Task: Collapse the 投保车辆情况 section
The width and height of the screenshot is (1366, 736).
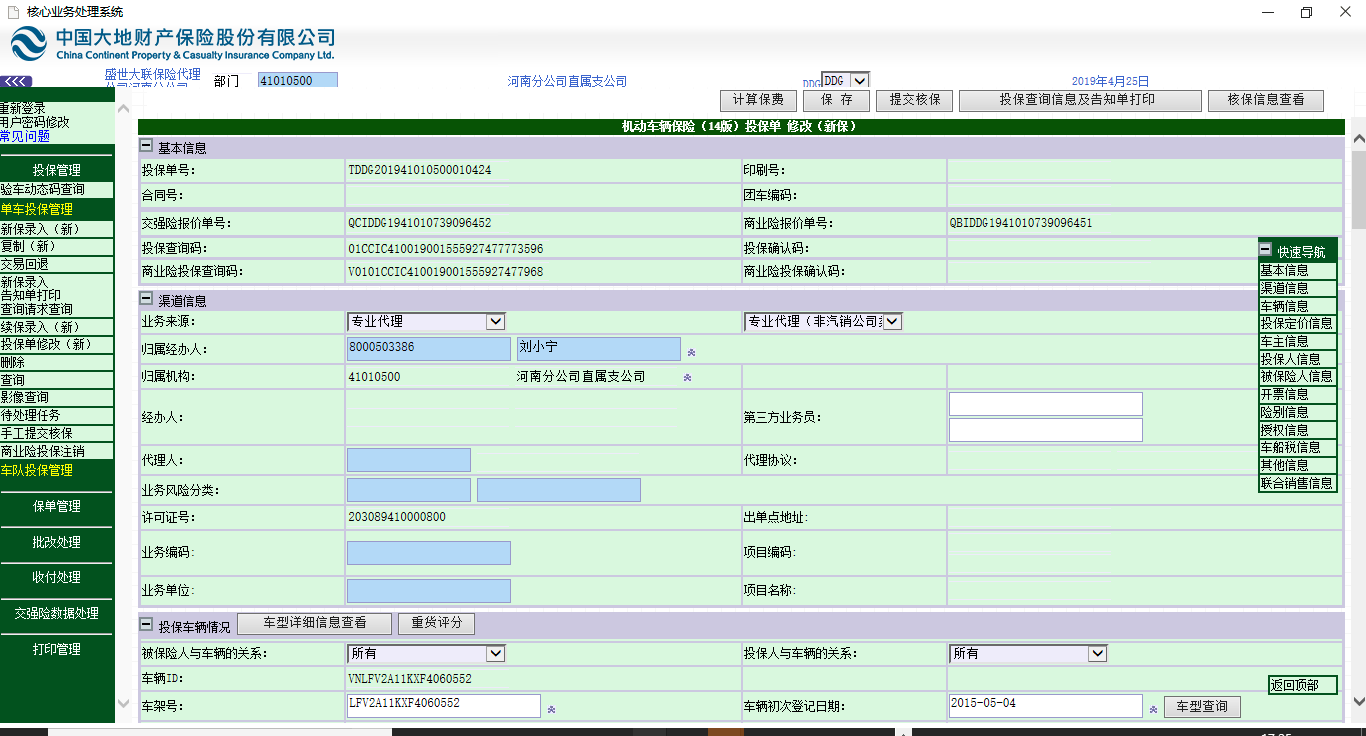Action: pyautogui.click(x=146, y=625)
